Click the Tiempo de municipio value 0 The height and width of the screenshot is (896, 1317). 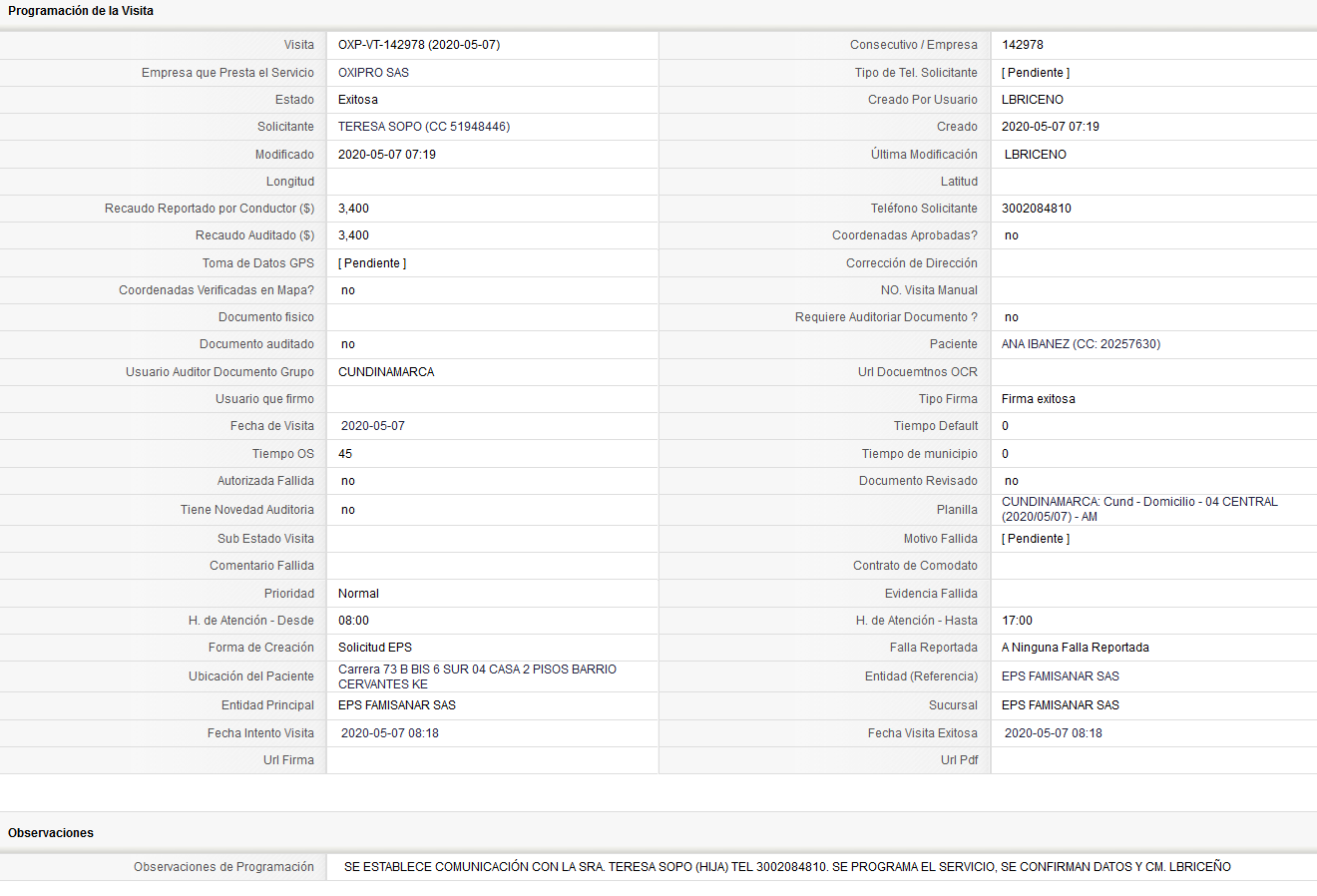pos(1006,454)
